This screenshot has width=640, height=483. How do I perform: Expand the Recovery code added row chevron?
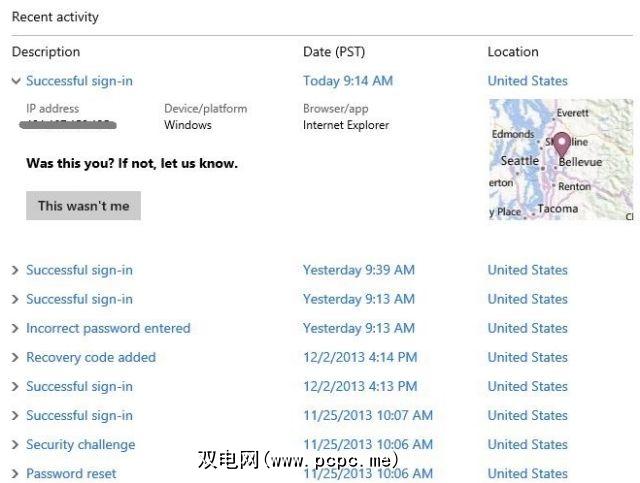pos(16,357)
